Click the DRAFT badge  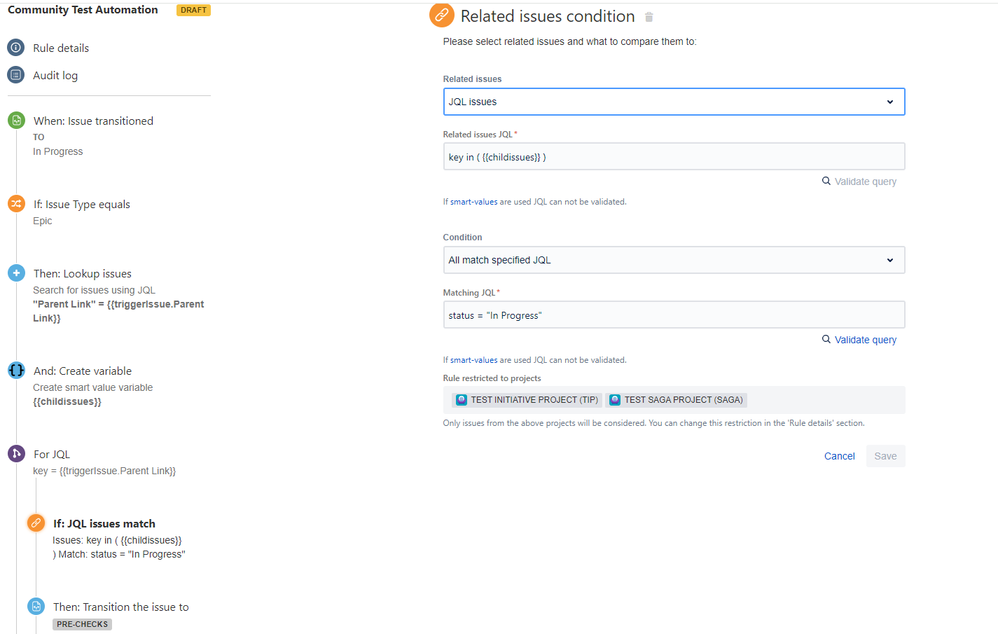193,10
